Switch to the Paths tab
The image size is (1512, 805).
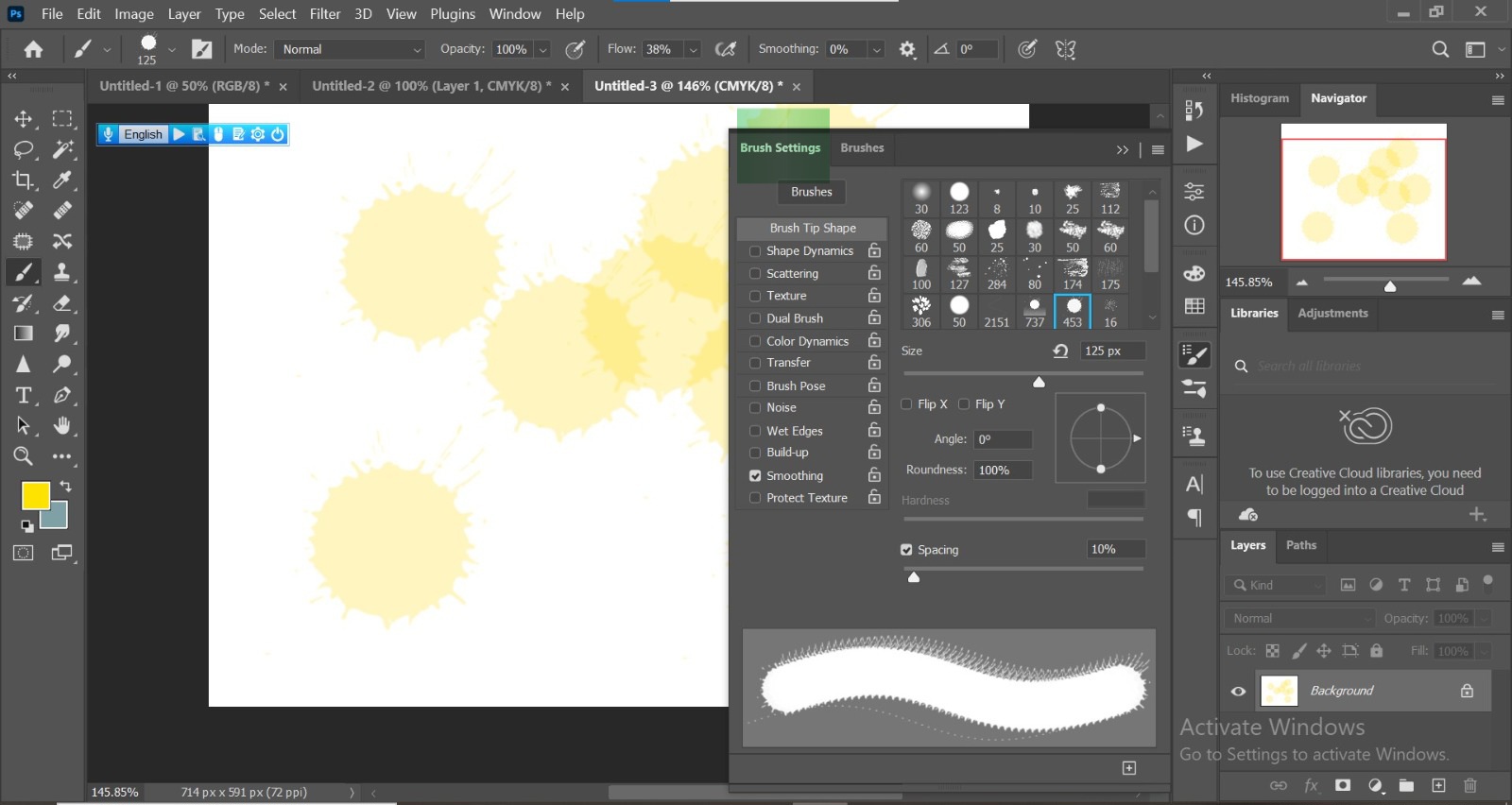(1300, 545)
